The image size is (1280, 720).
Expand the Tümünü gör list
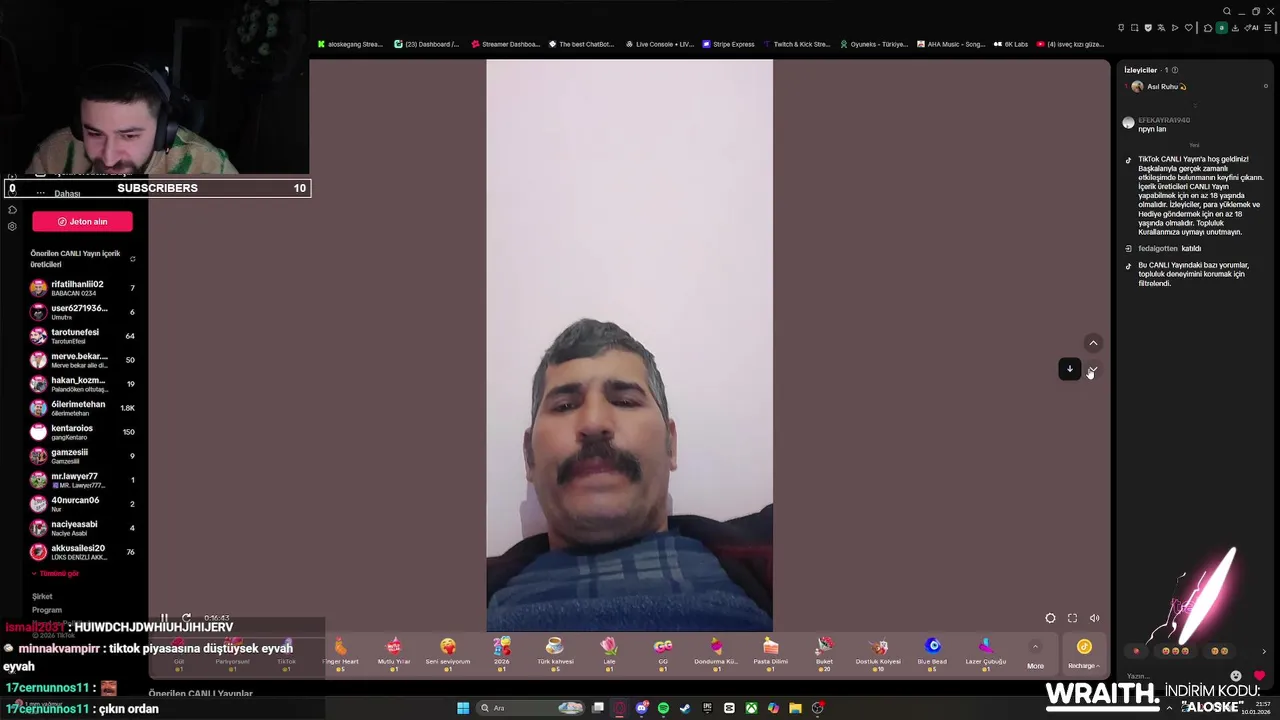tap(55, 574)
